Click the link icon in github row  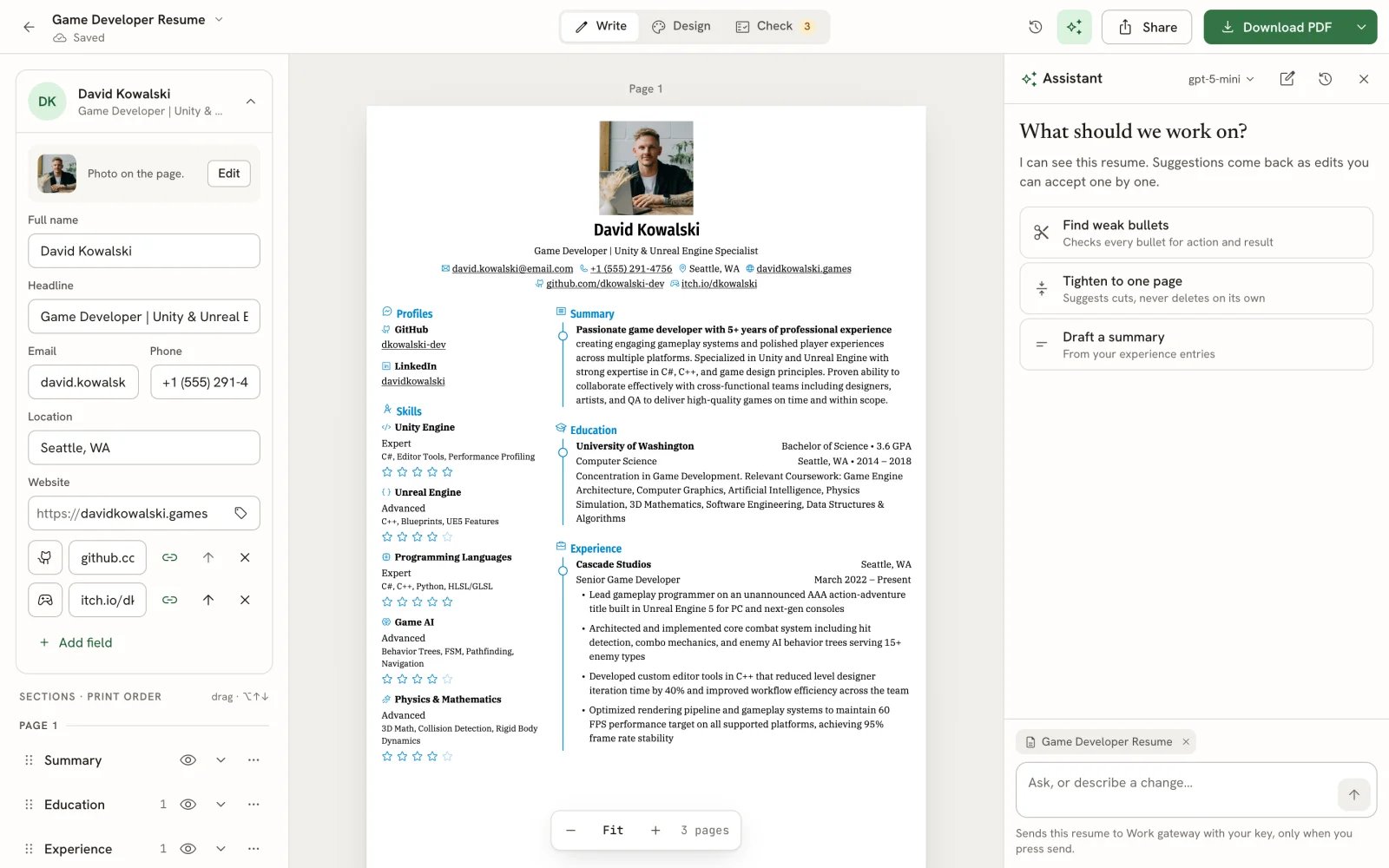[x=170, y=557]
